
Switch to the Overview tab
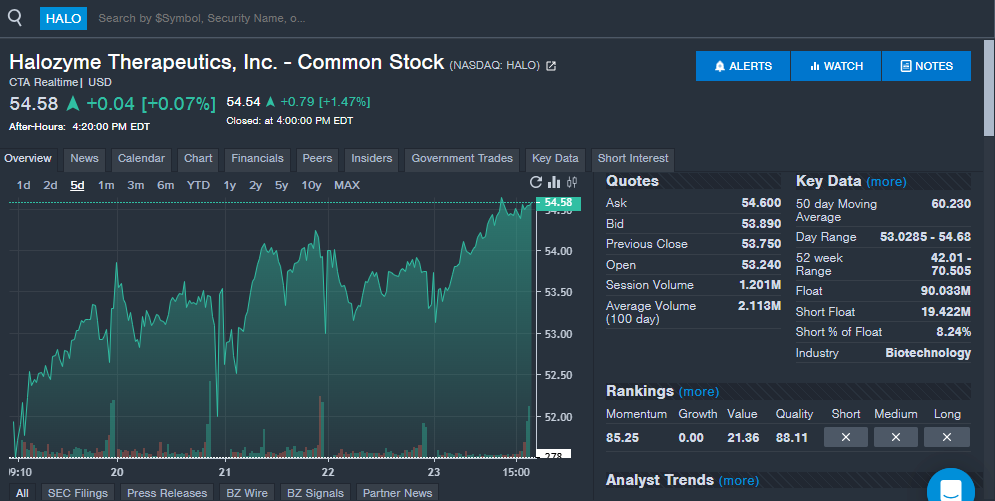(x=28, y=159)
